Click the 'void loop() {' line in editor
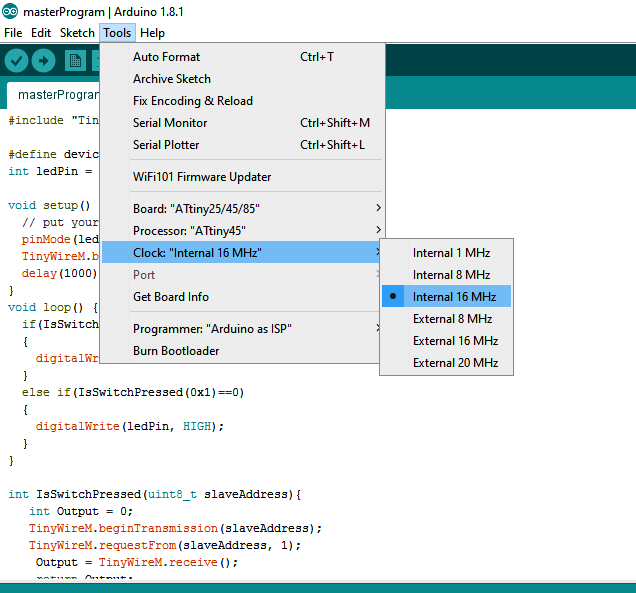Screen dimensions: 636x593 (x=53, y=307)
